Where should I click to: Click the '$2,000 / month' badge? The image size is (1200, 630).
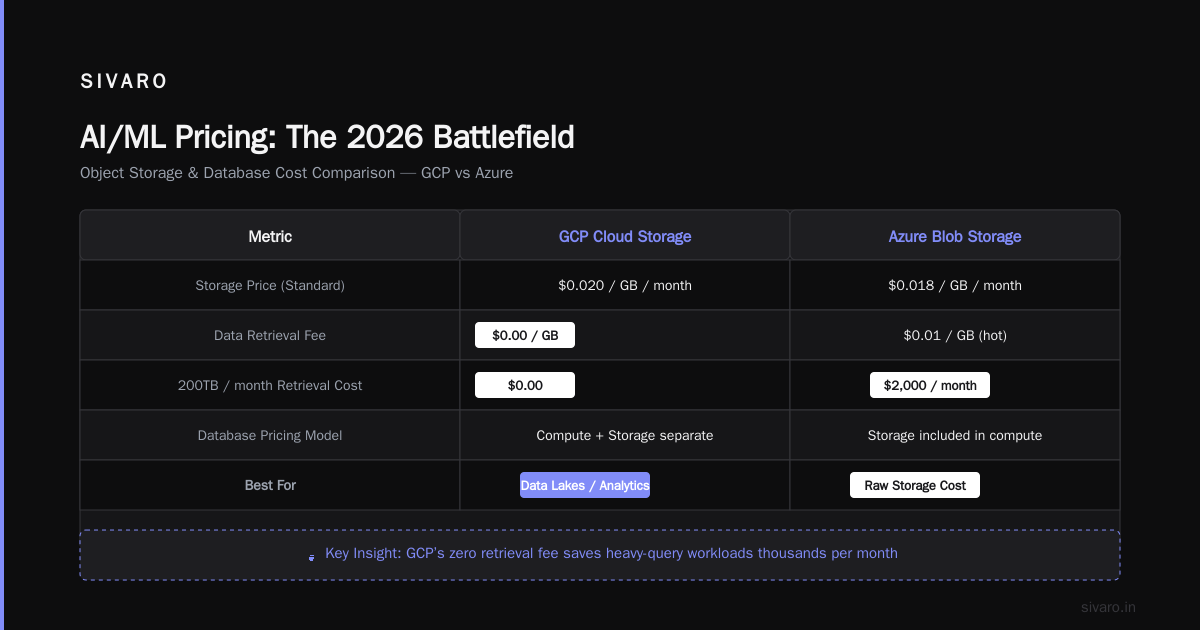(x=930, y=386)
